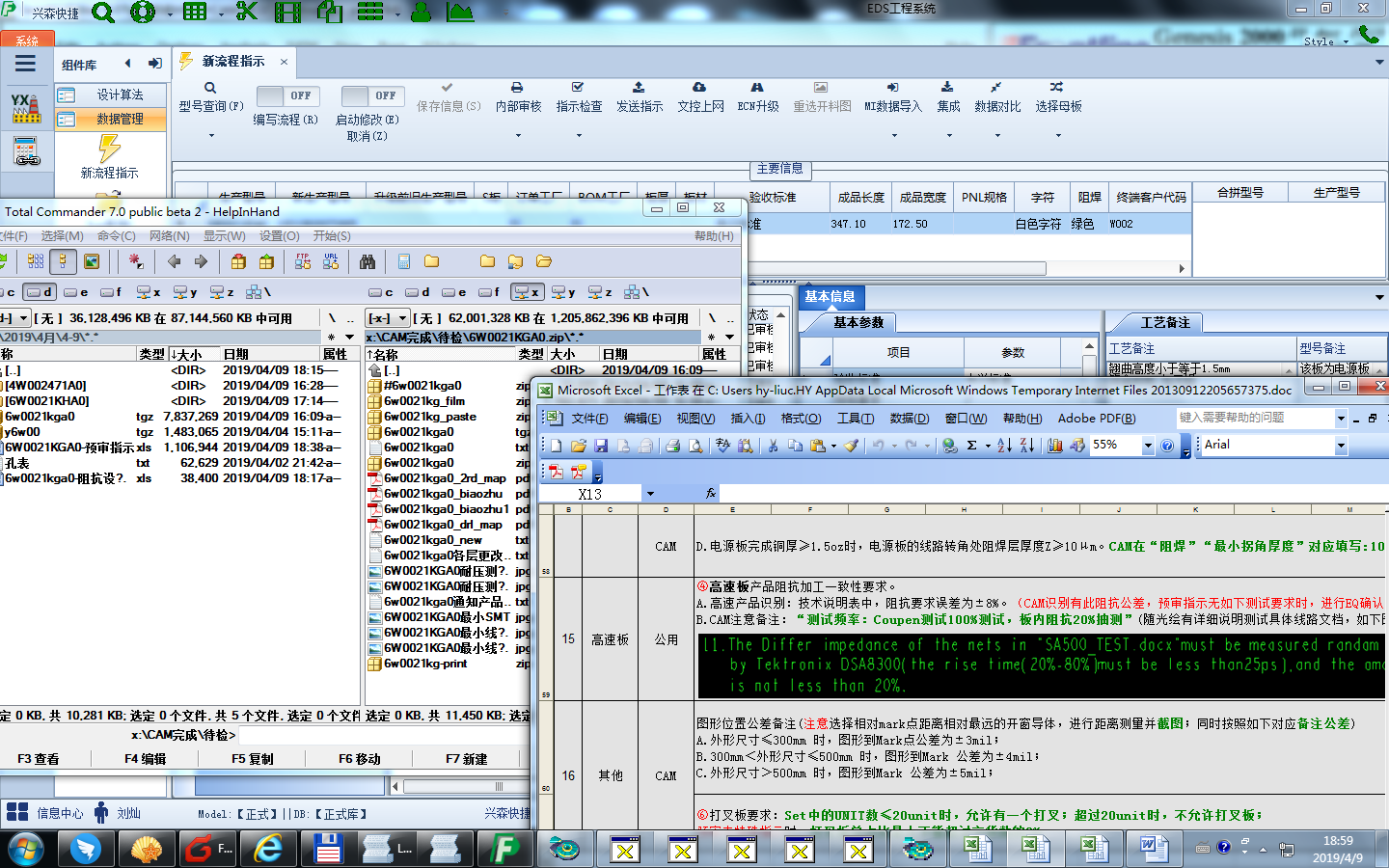Click the Save icon in Excel toolbar
Viewport: 1389px width, 868px height.
(601, 446)
